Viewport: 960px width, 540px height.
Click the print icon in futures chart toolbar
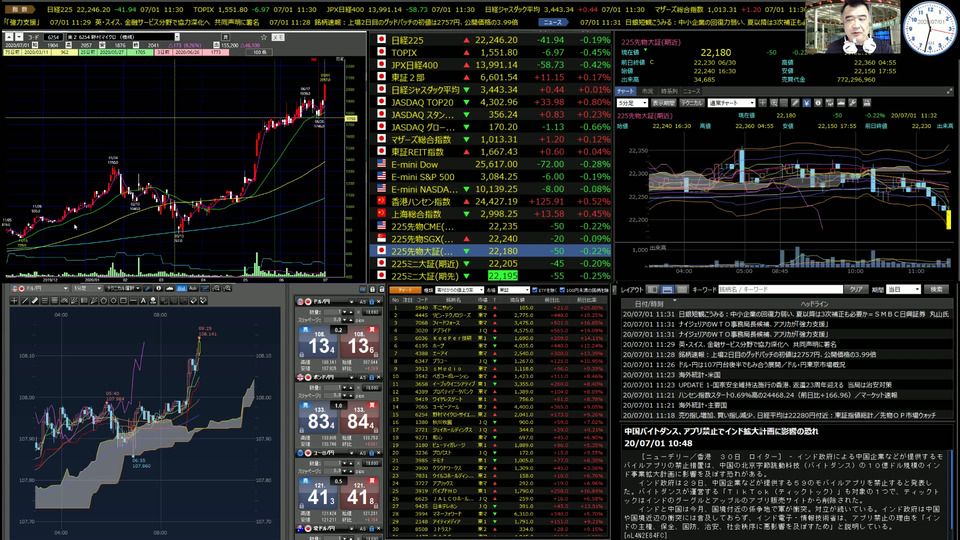tap(867, 103)
